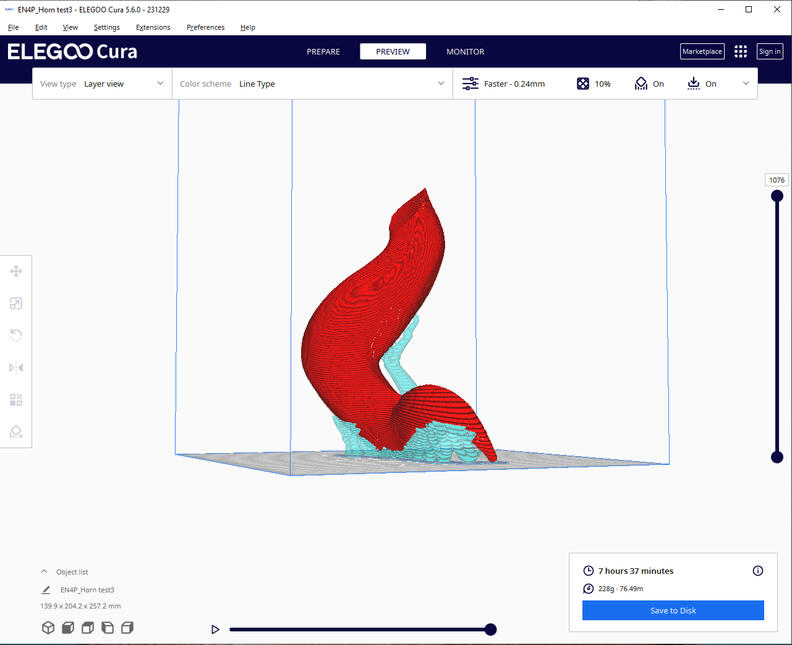Open the Support Blocker tool
Viewport: 792px width, 645px height.
point(16,432)
